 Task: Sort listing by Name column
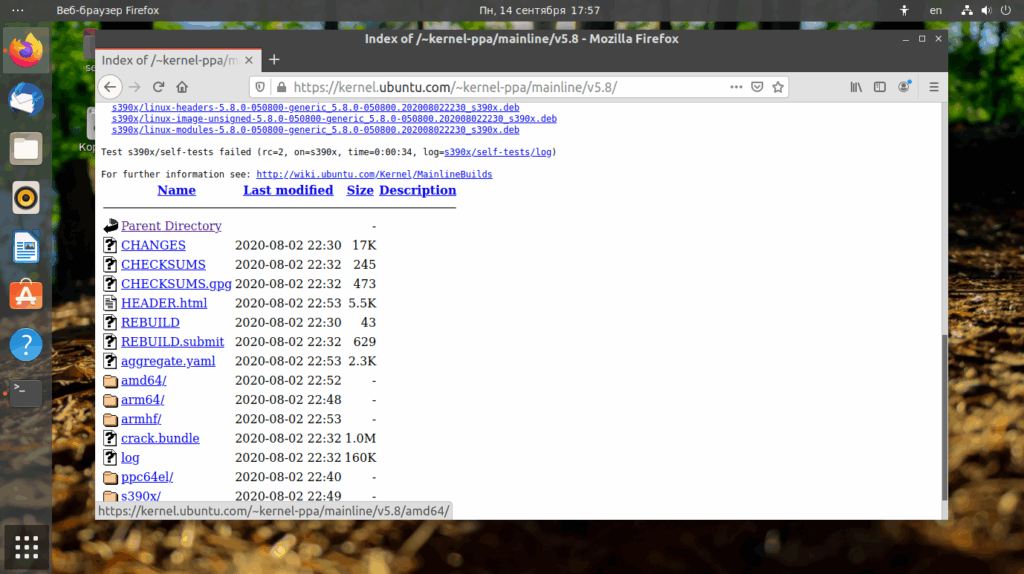(176, 190)
